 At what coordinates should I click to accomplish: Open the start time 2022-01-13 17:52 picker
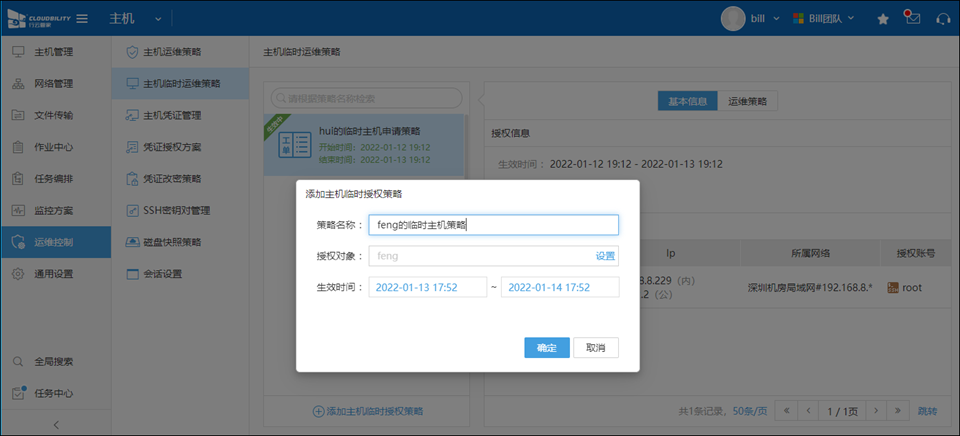tap(427, 287)
